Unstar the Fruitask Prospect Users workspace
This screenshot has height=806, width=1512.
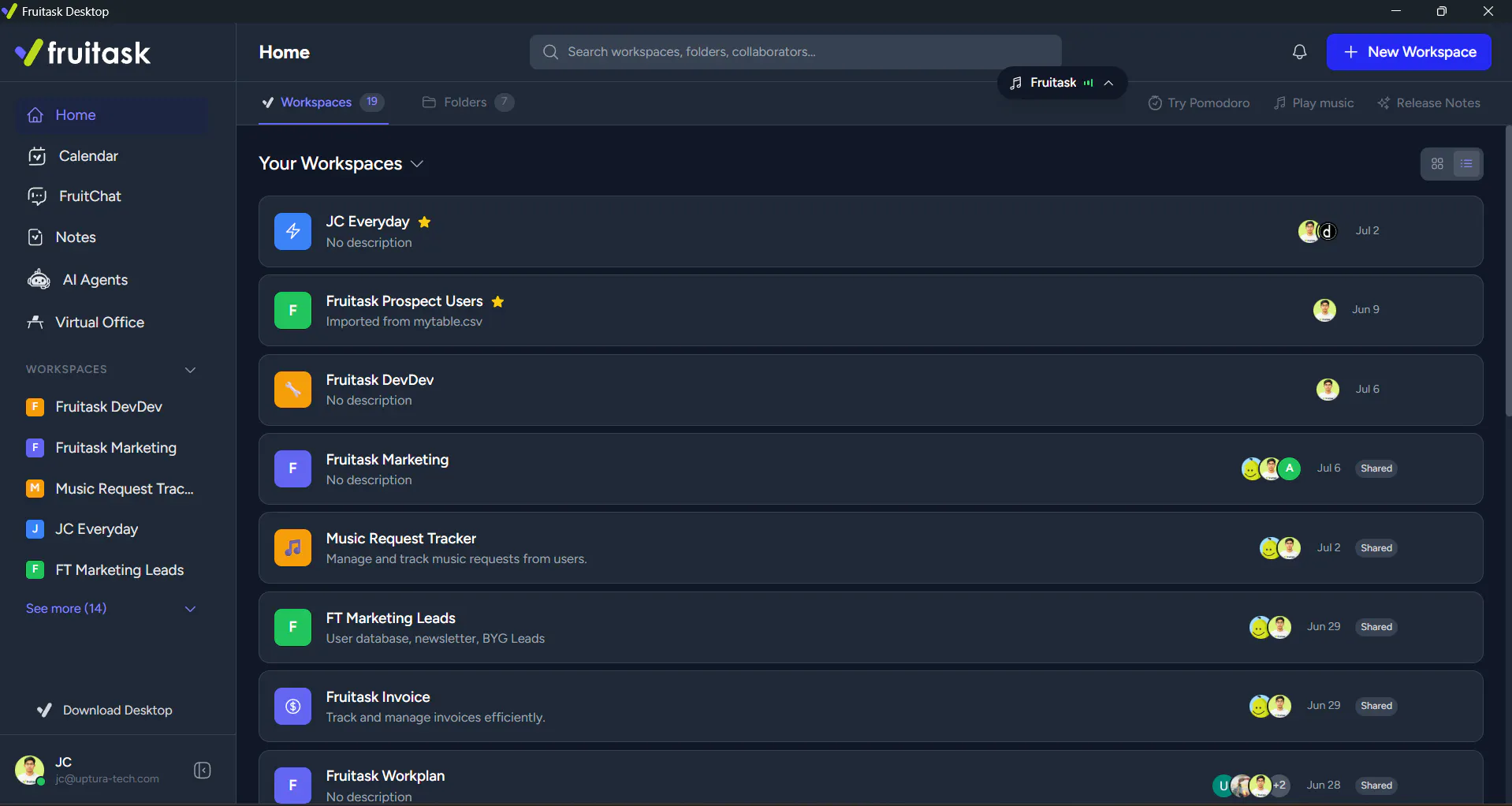click(x=497, y=301)
